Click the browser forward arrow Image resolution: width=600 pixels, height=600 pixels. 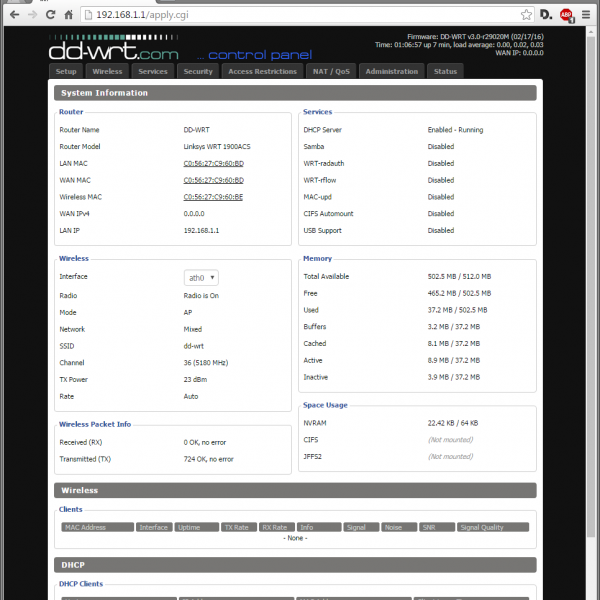(32, 15)
